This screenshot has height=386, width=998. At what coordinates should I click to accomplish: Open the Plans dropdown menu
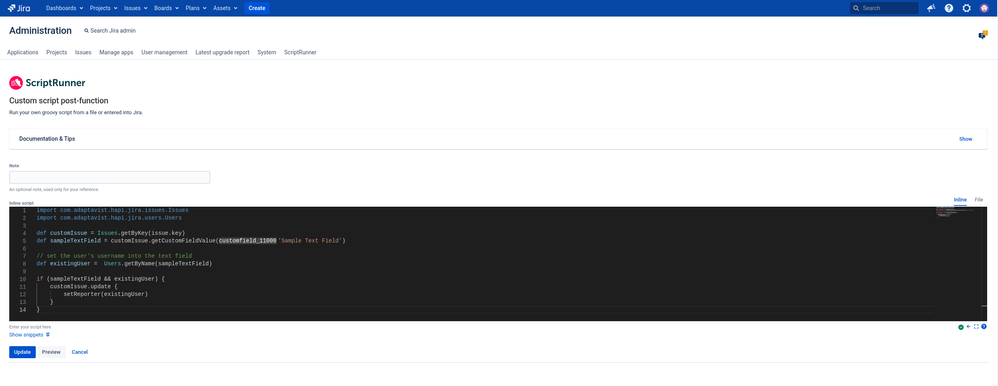pos(195,8)
